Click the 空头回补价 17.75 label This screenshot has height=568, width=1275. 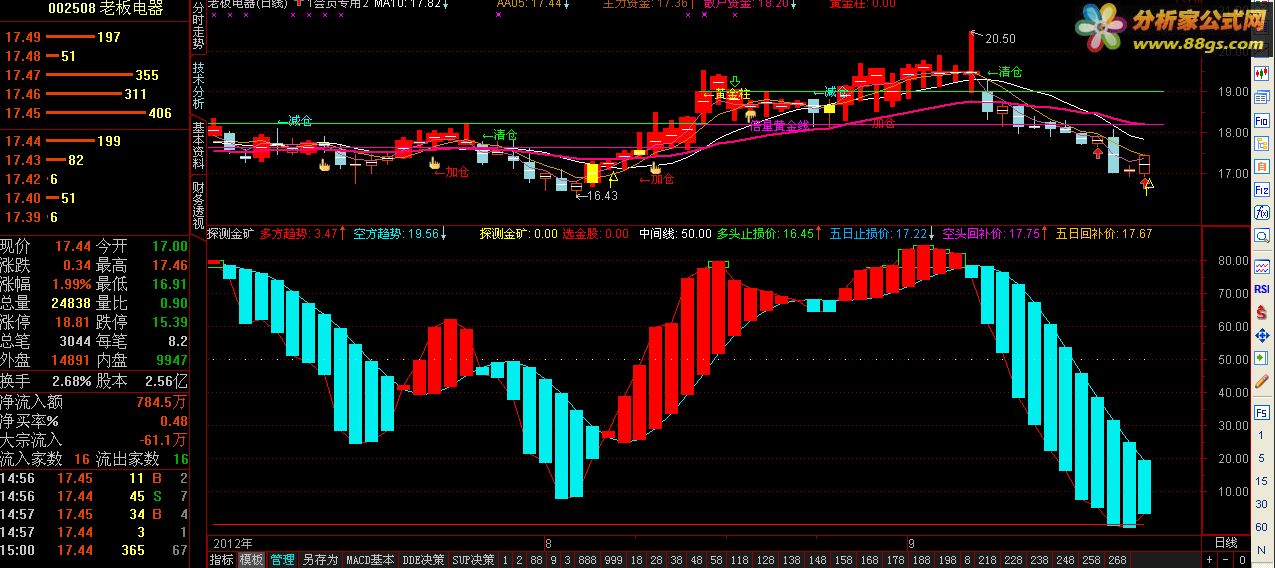992,234
